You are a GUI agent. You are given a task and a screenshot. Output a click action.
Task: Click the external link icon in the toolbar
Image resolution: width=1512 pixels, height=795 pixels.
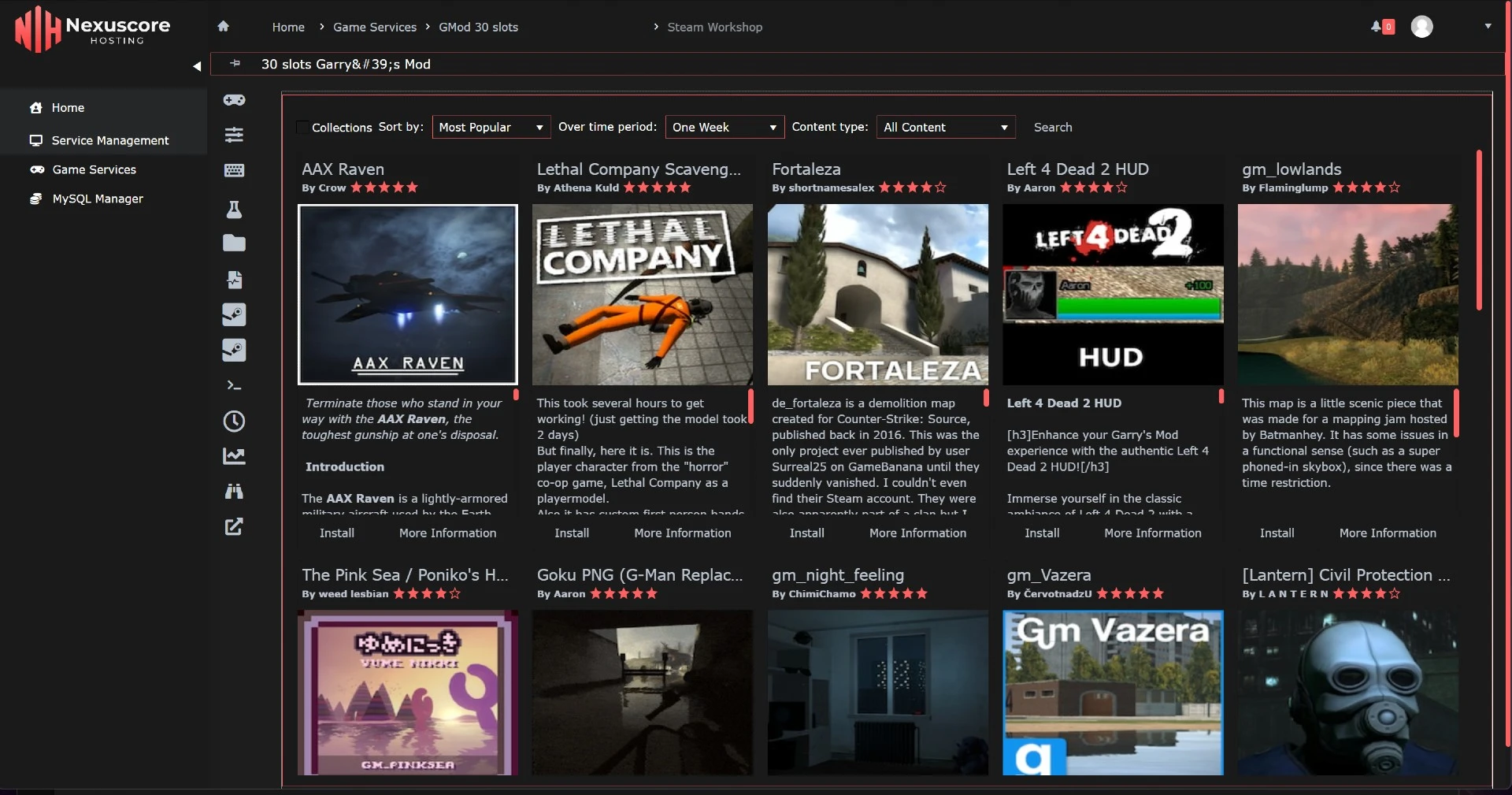(x=234, y=526)
